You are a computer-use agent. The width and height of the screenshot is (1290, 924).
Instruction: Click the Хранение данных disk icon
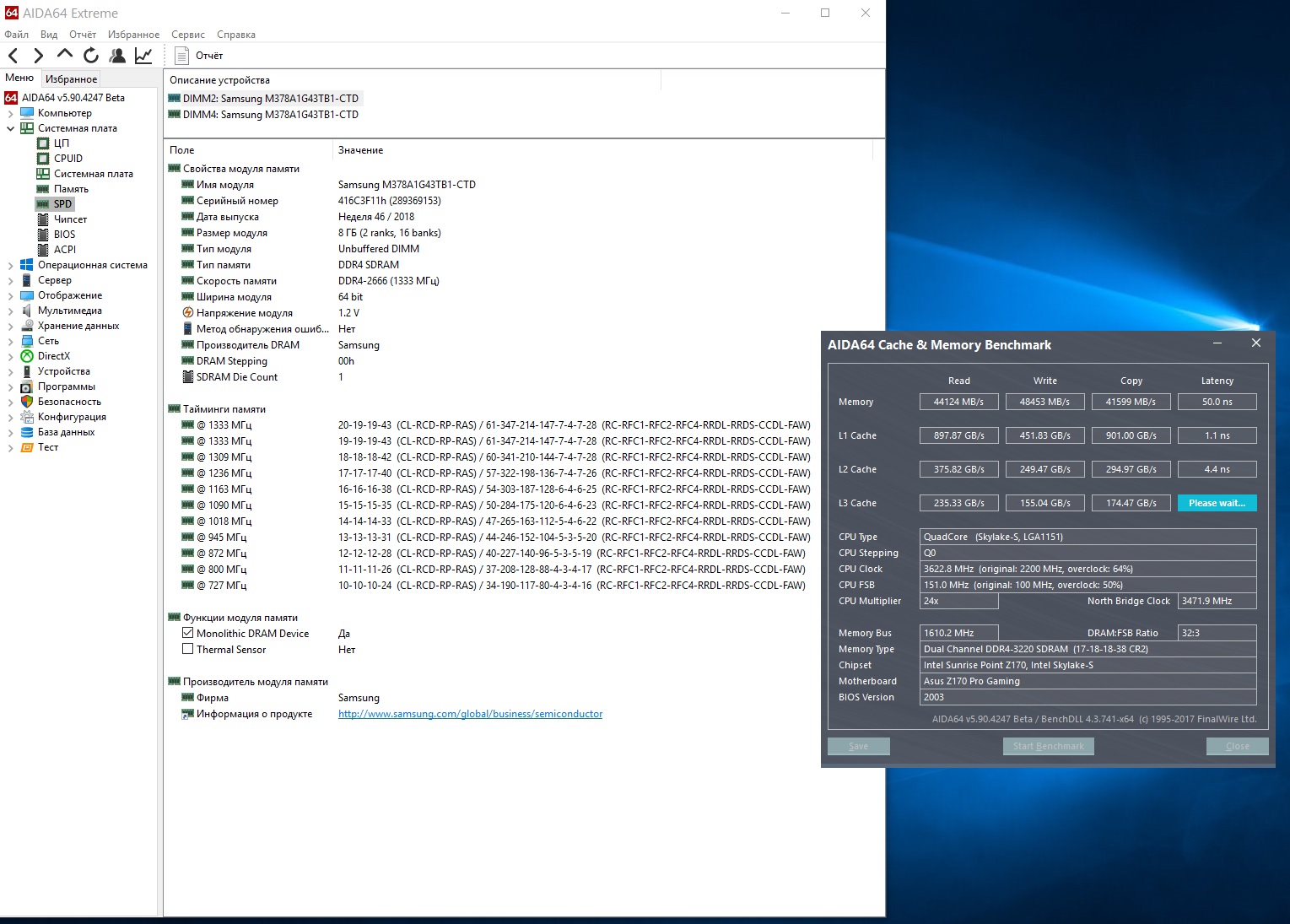coord(27,326)
